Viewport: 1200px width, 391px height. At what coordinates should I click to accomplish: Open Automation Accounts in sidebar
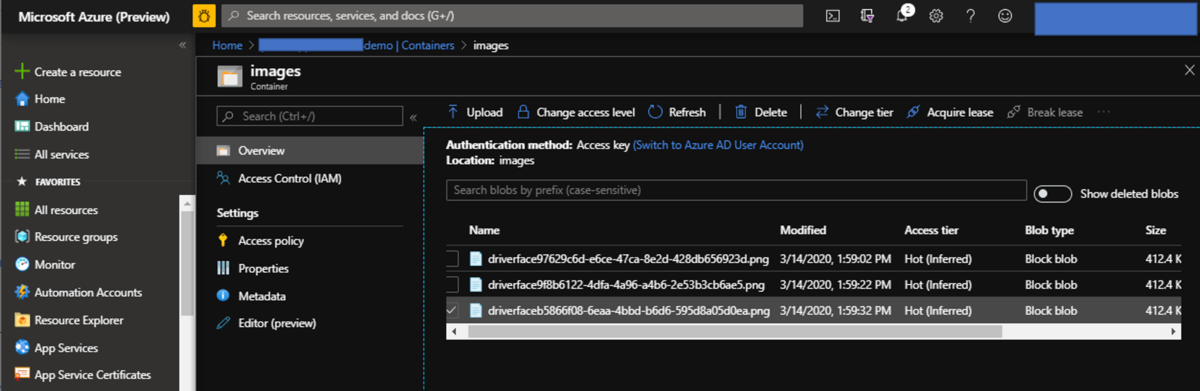(78, 293)
